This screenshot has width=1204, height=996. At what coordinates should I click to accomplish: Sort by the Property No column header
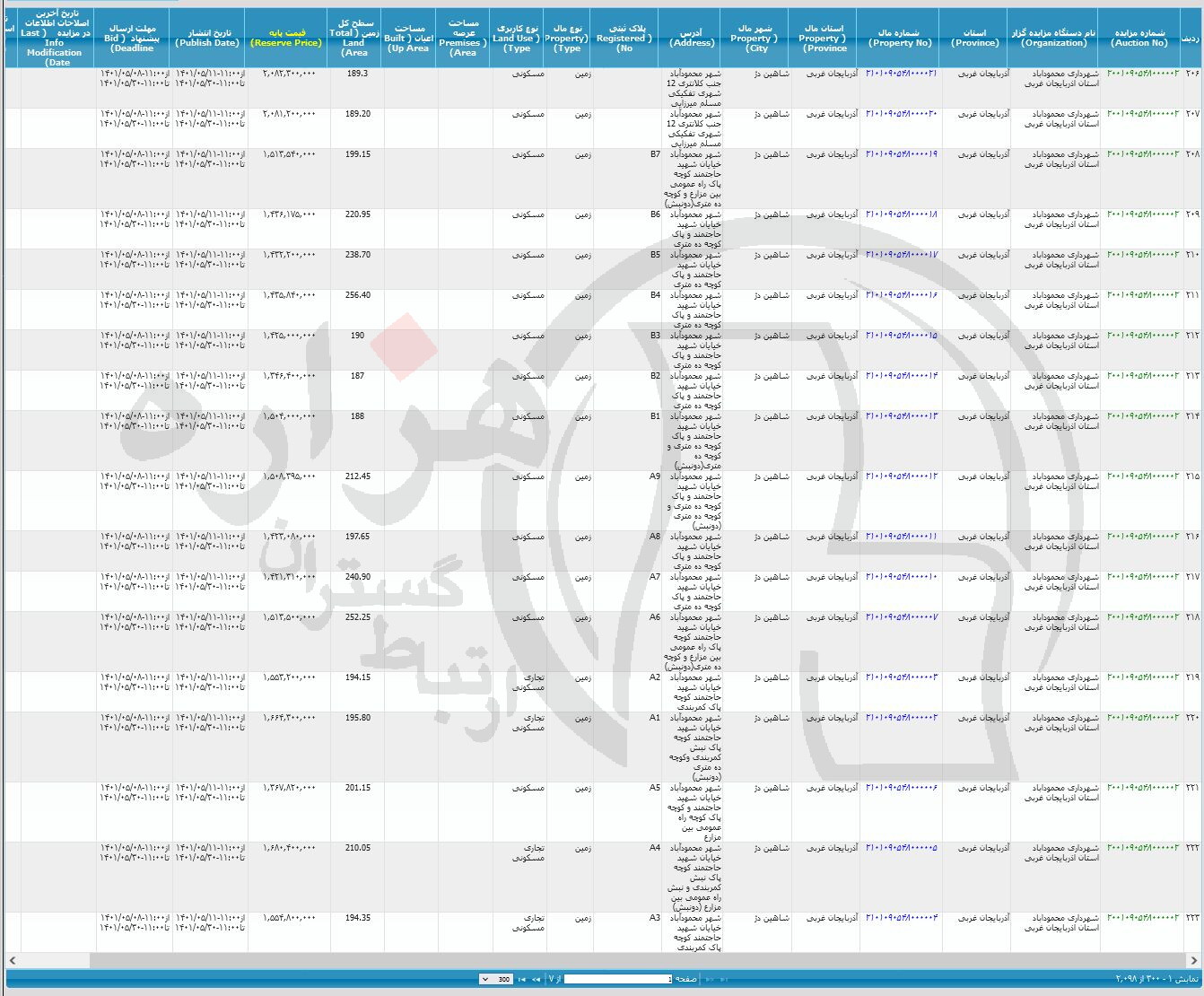pos(900,38)
